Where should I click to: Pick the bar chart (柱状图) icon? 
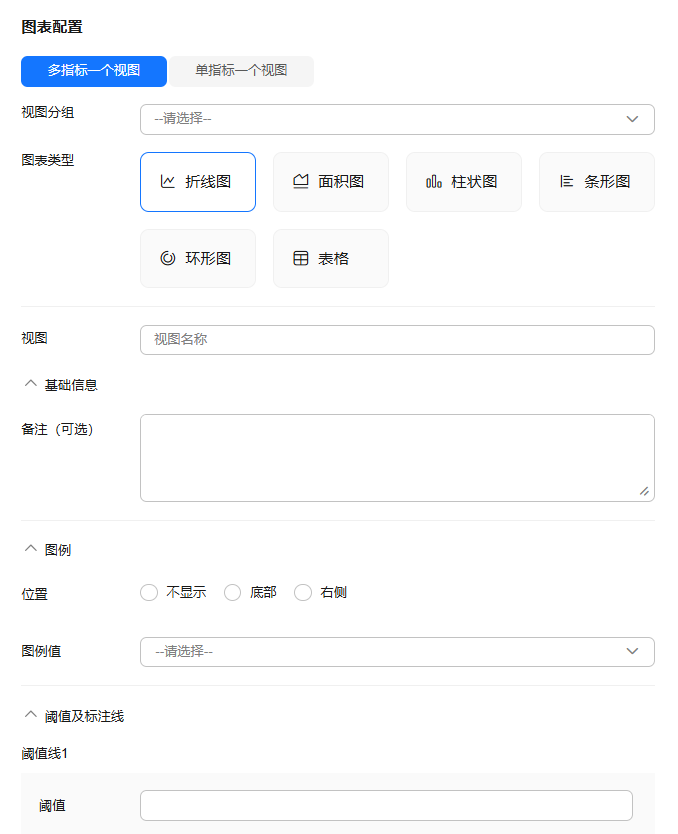point(434,182)
